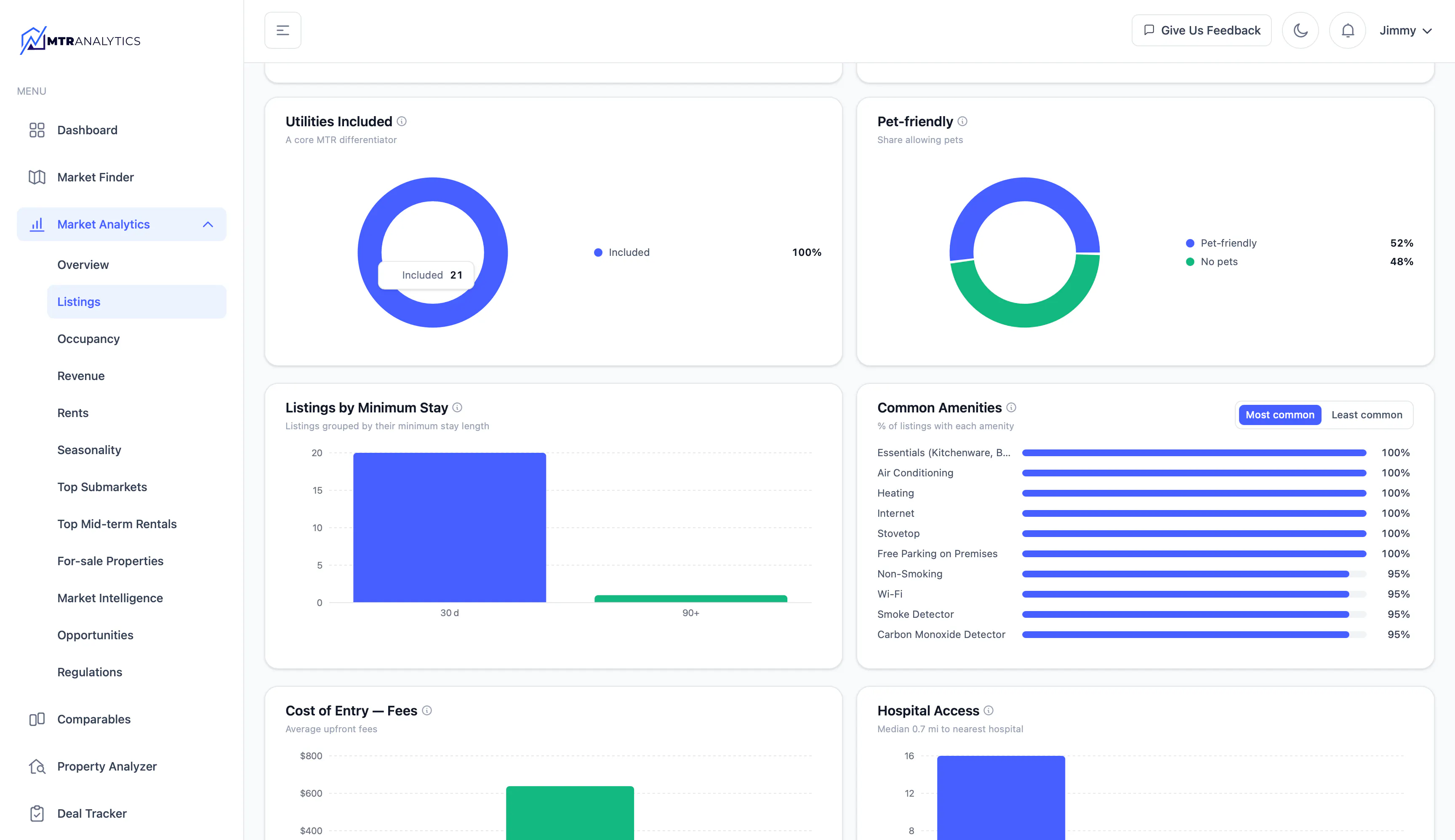Switch to Least common amenities

tap(1367, 415)
